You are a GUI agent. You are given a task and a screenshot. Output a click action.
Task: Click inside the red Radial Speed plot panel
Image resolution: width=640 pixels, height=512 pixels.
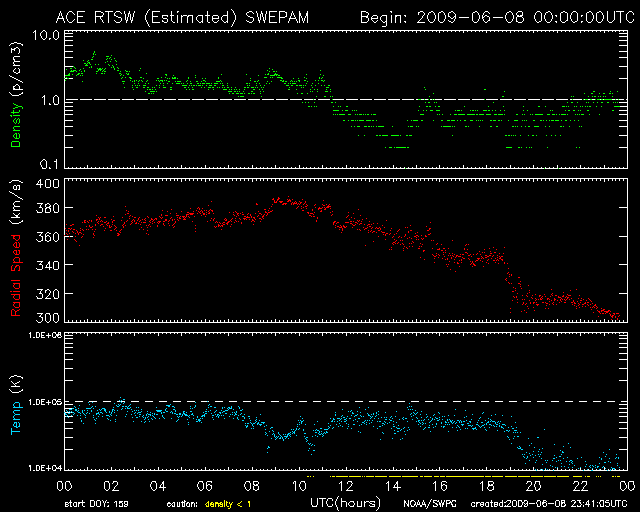click(346, 250)
